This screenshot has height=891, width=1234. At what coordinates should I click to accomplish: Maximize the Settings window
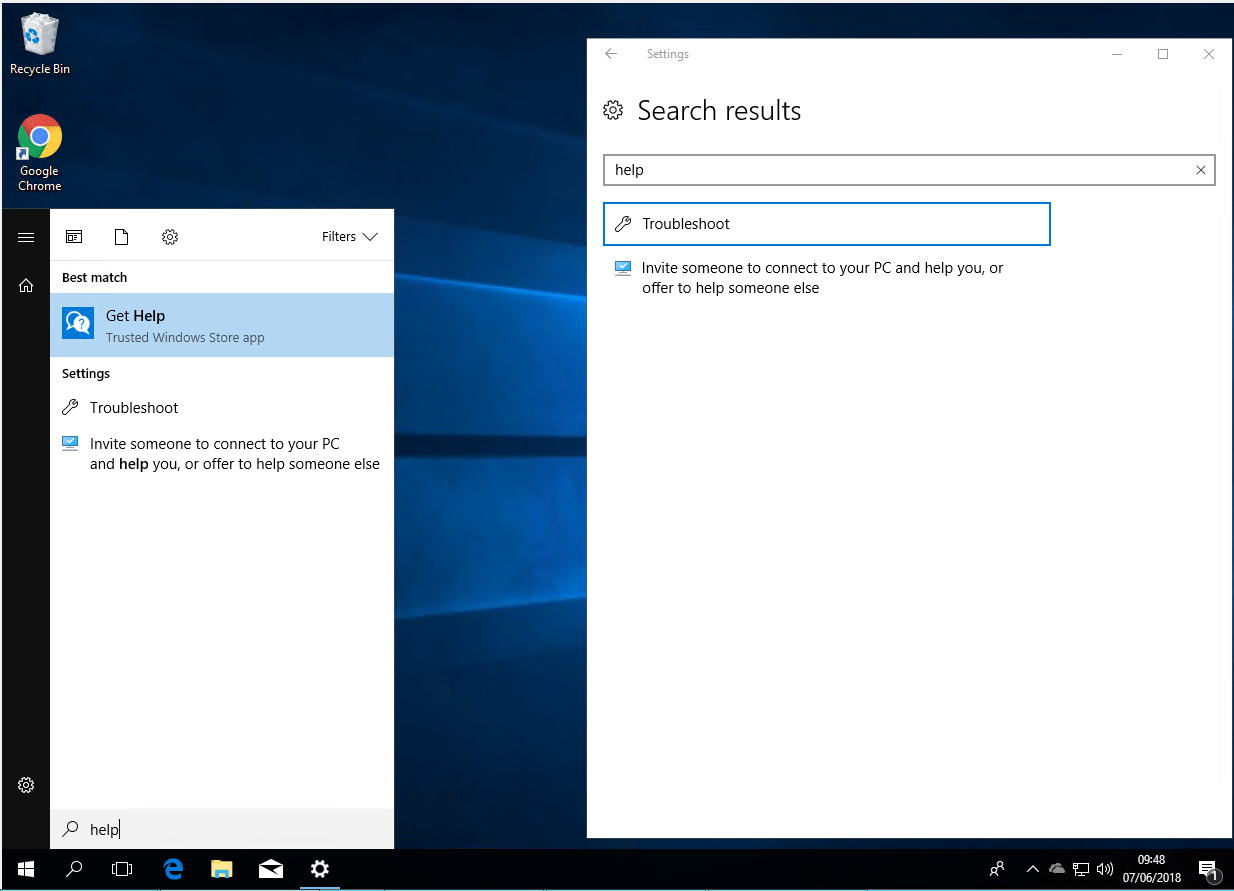click(1163, 54)
